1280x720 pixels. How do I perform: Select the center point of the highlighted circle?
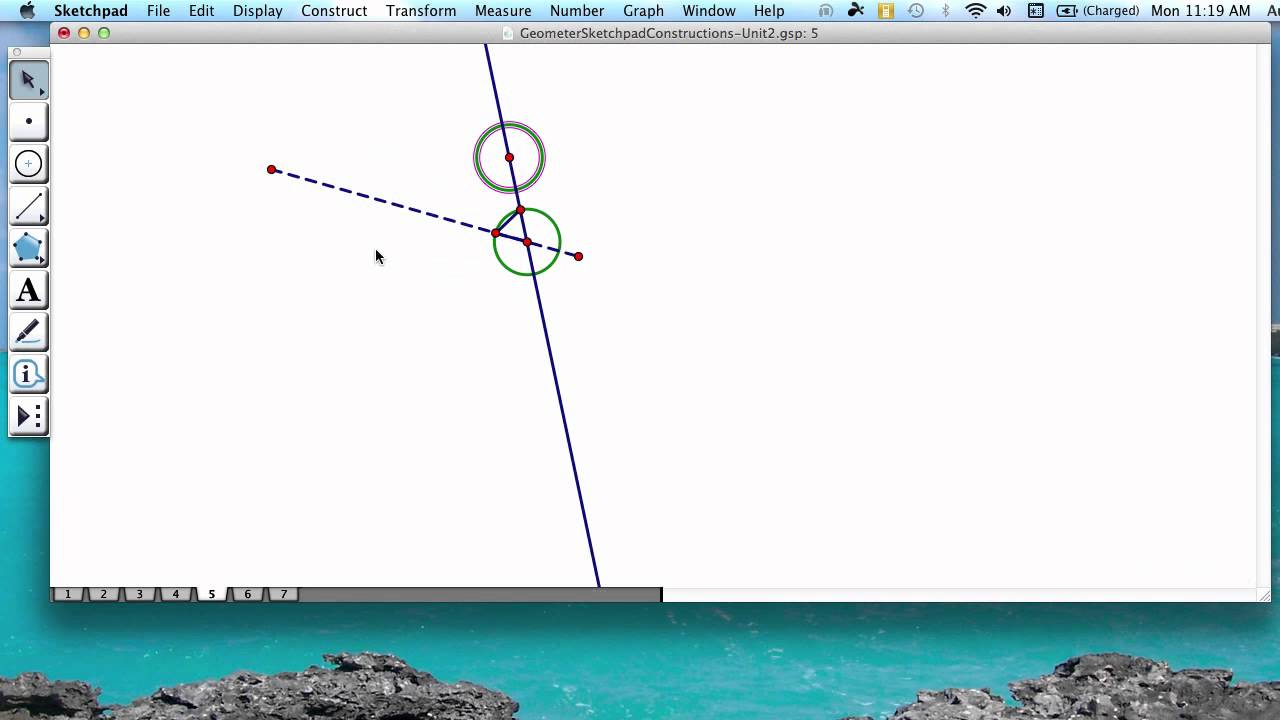[x=510, y=158]
